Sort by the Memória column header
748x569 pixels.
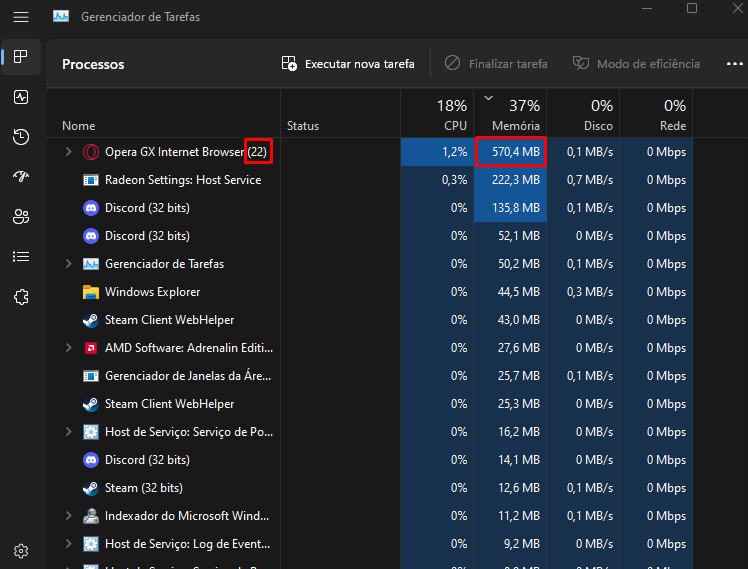(510, 114)
